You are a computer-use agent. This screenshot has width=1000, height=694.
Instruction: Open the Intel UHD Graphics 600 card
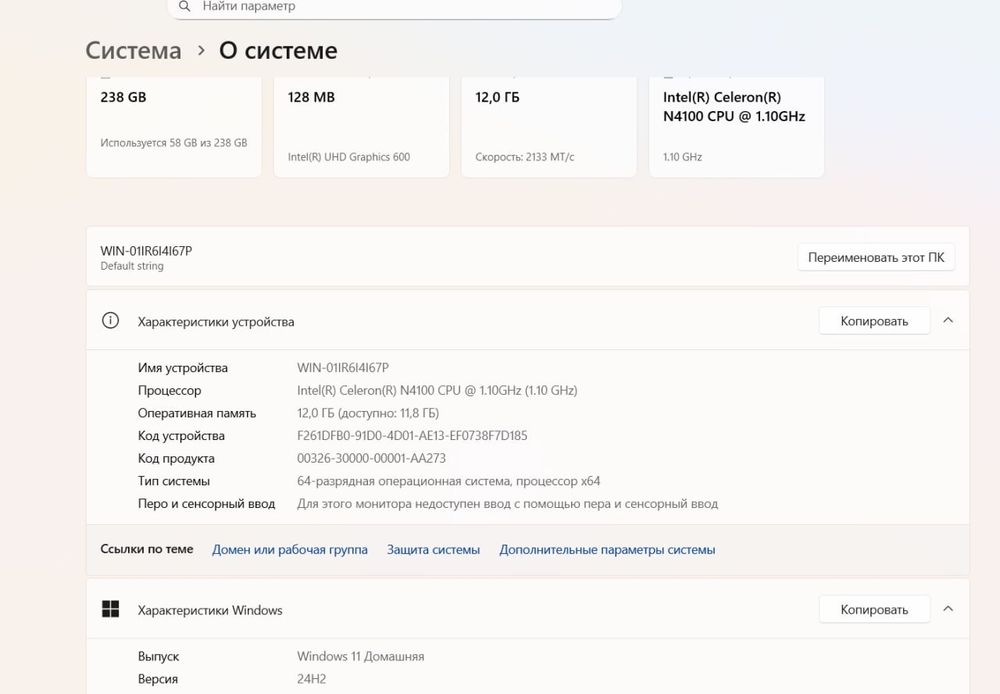point(361,125)
